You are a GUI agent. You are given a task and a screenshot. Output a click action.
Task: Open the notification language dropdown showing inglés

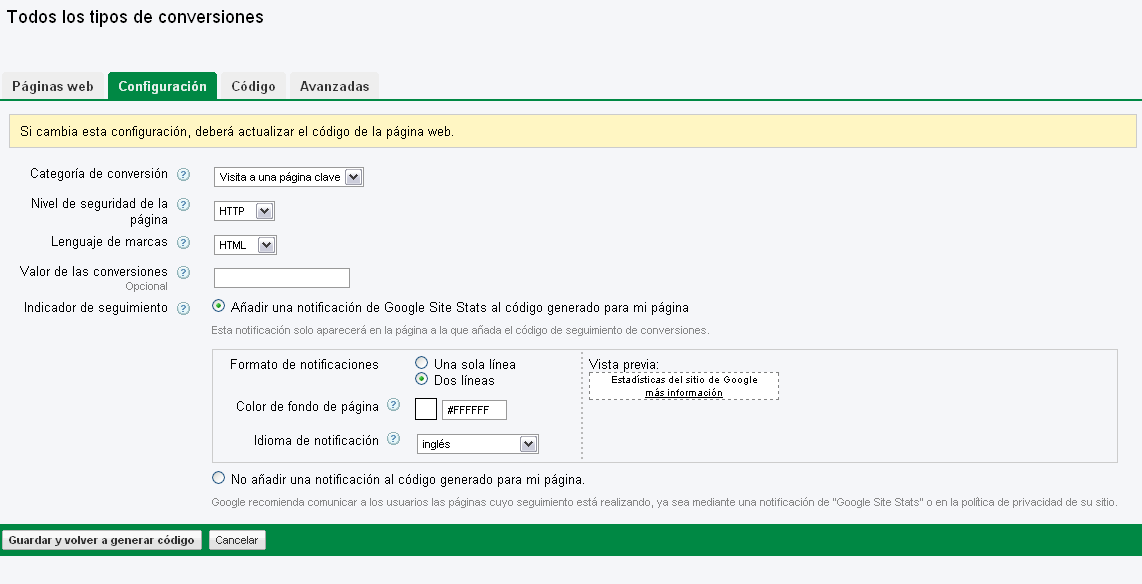[477, 444]
